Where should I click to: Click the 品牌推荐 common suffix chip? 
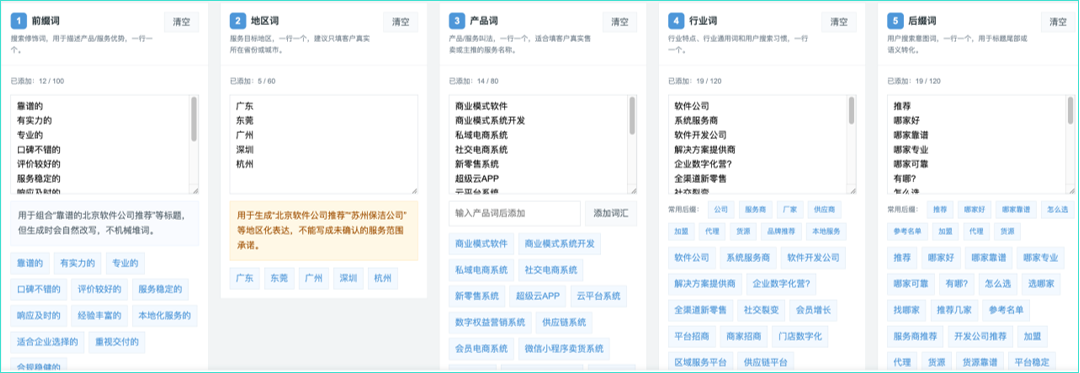(x=780, y=231)
